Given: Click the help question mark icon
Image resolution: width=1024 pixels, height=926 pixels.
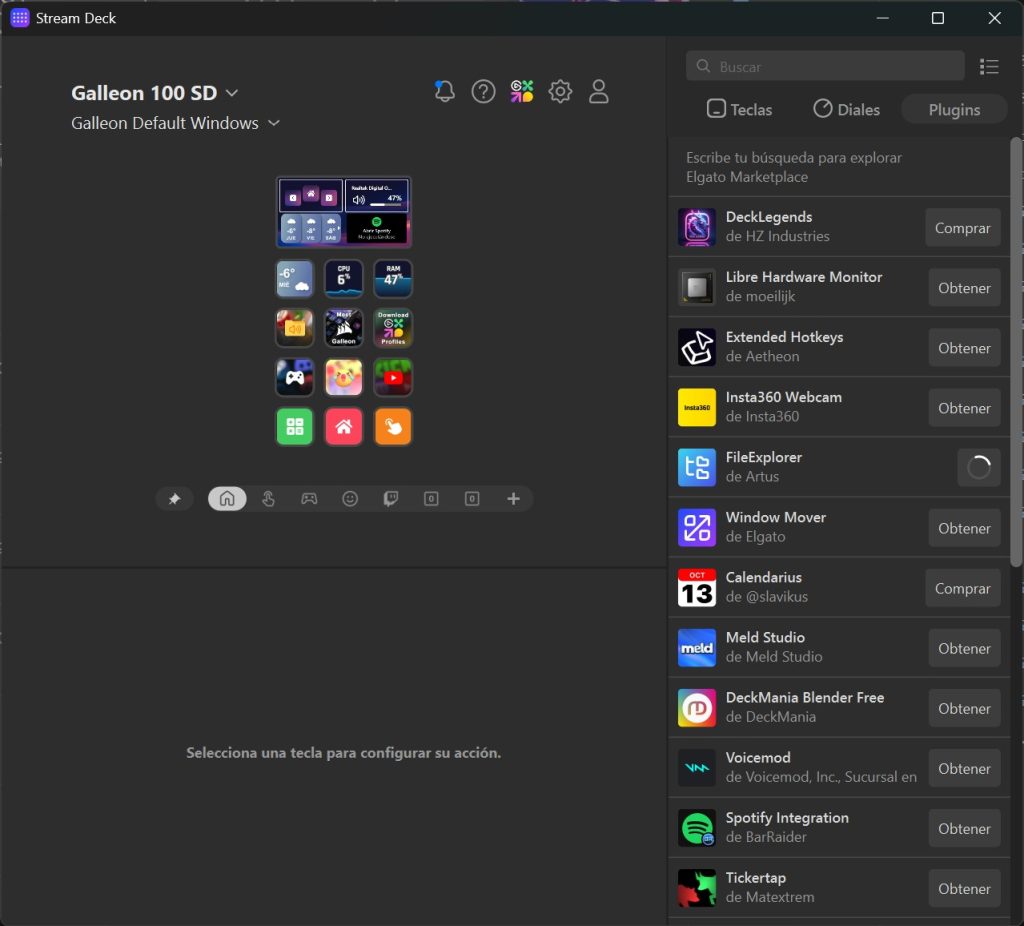Looking at the screenshot, I should (x=483, y=92).
